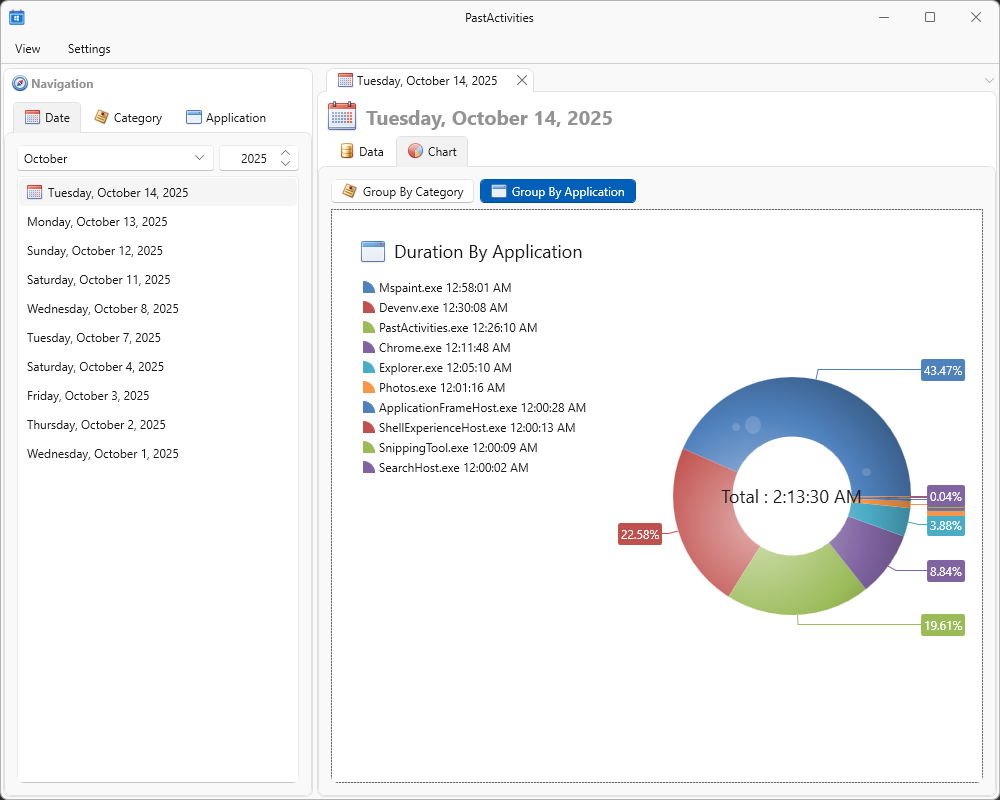The height and width of the screenshot is (800, 1000).
Task: Click the PastActivities app icon in title bar
Action: (17, 17)
